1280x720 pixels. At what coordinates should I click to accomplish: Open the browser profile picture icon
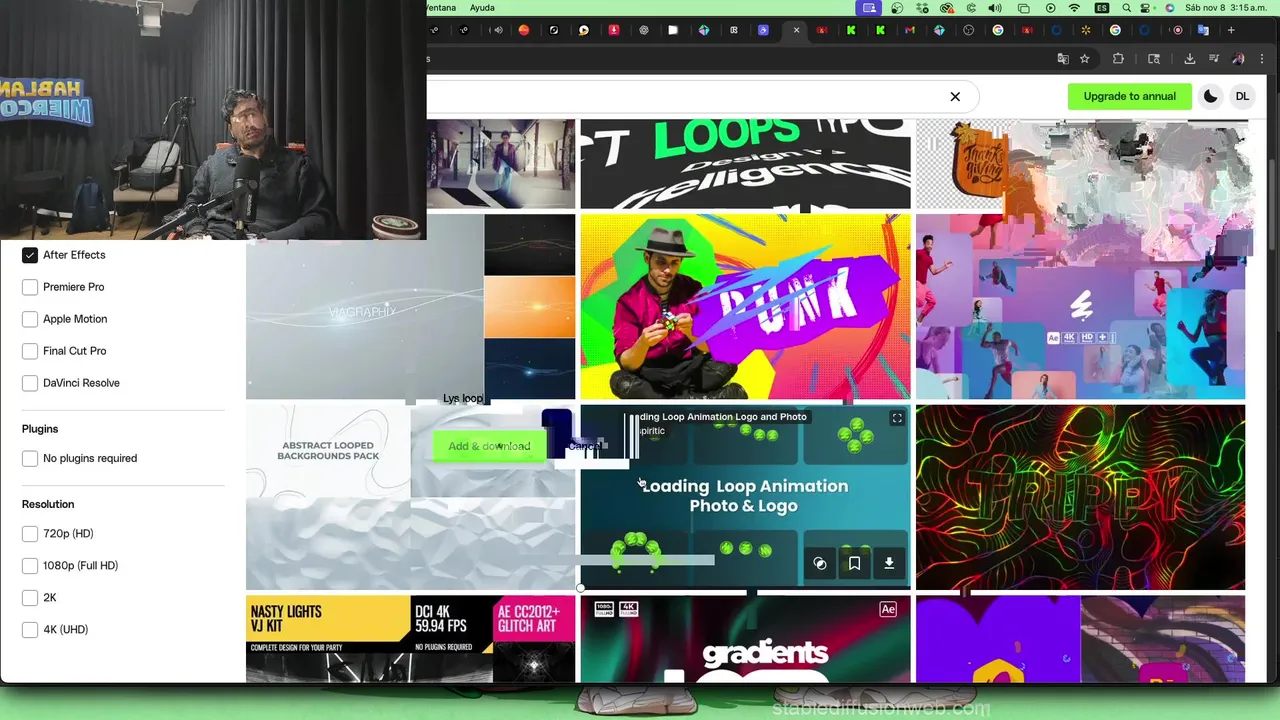coord(1238,59)
